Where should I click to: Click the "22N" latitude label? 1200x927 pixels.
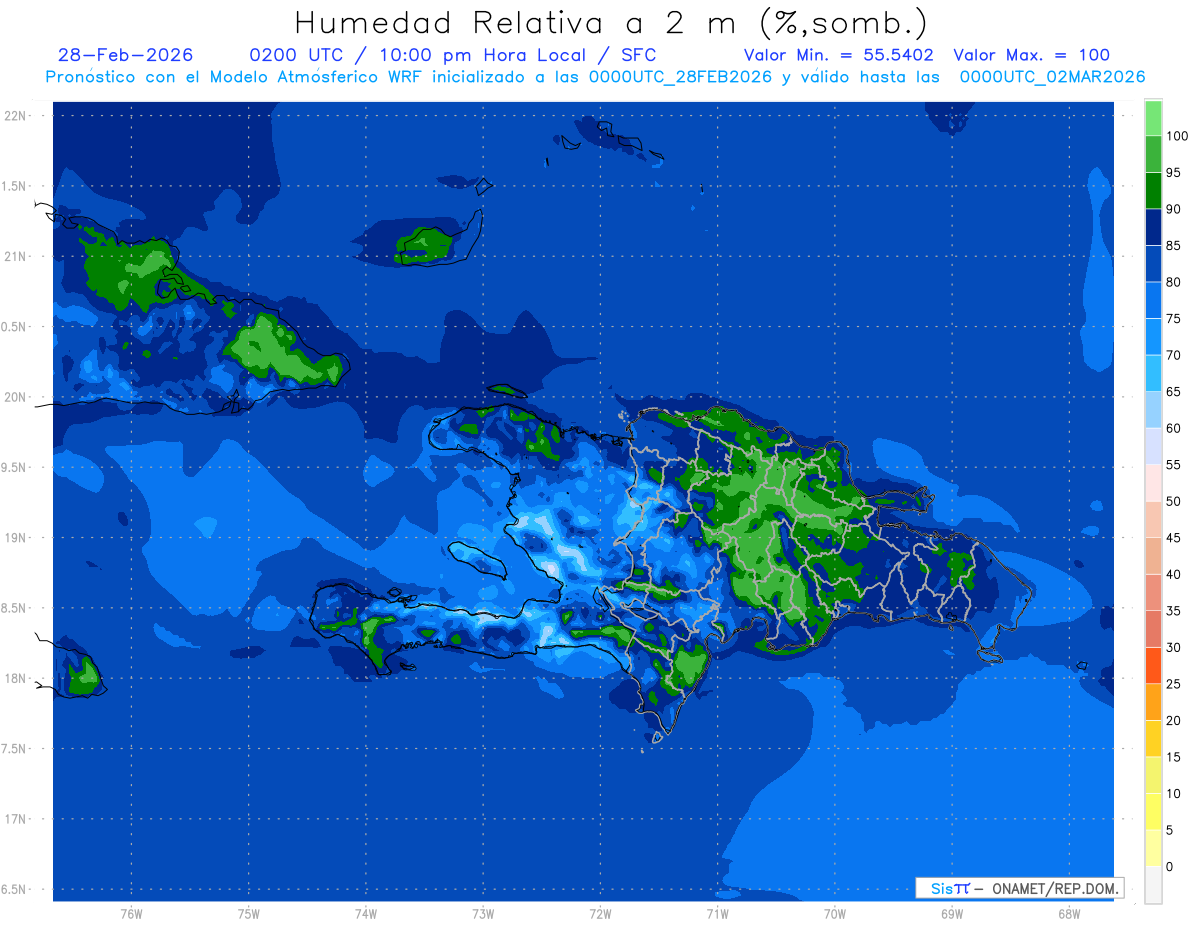tap(14, 116)
